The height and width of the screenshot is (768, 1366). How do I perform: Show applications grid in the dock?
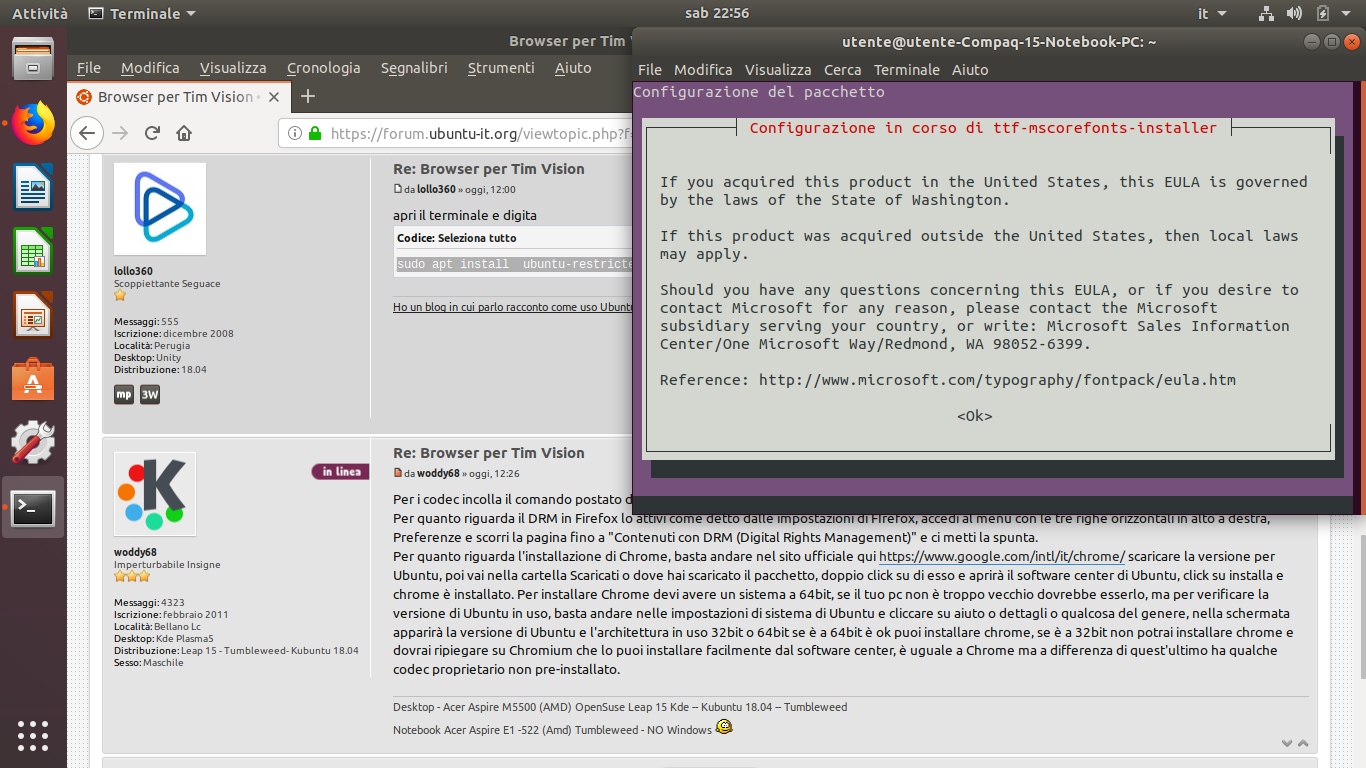[x=33, y=735]
